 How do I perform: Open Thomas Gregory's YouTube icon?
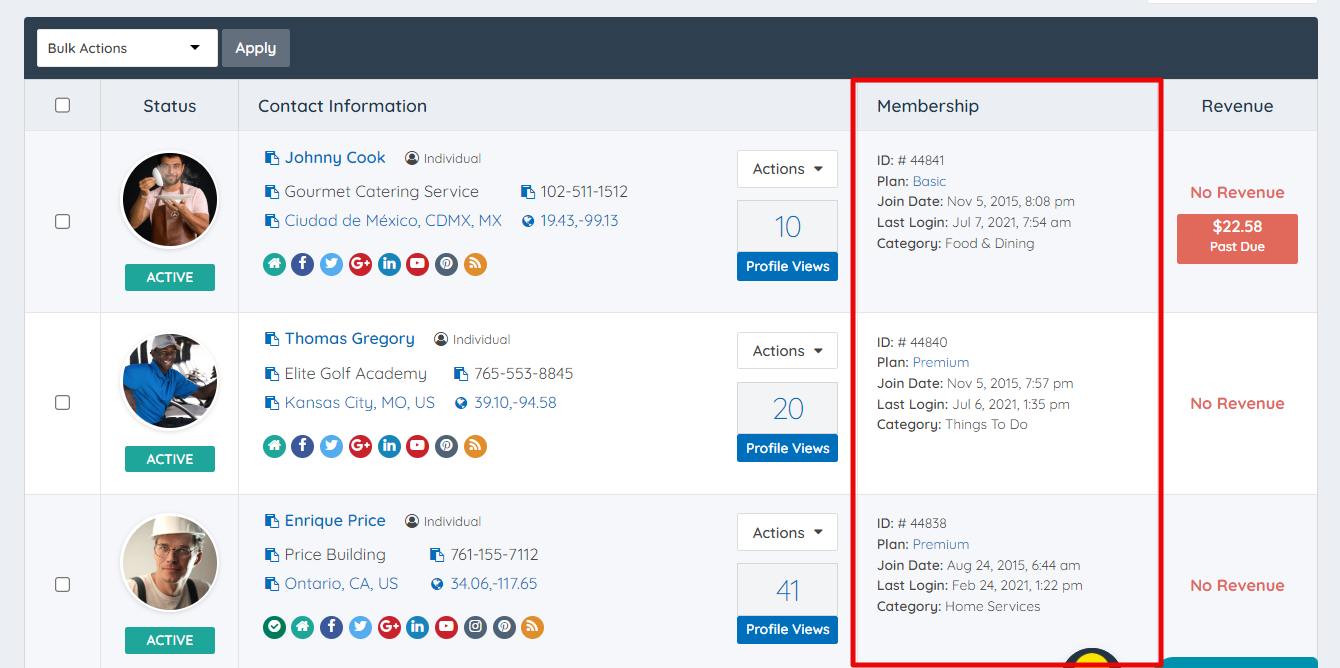click(418, 446)
